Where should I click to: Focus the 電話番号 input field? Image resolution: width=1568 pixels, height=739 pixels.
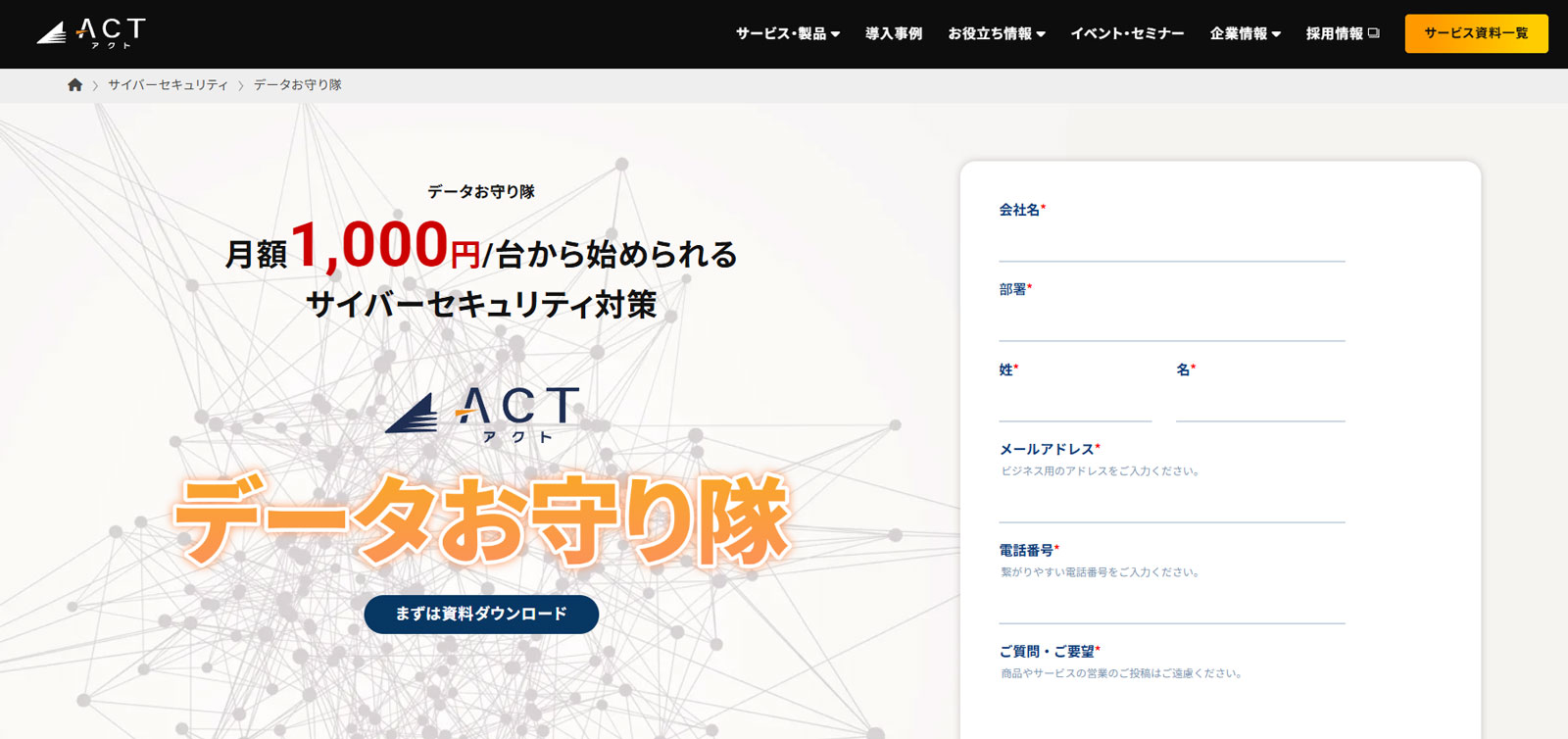[1172, 605]
